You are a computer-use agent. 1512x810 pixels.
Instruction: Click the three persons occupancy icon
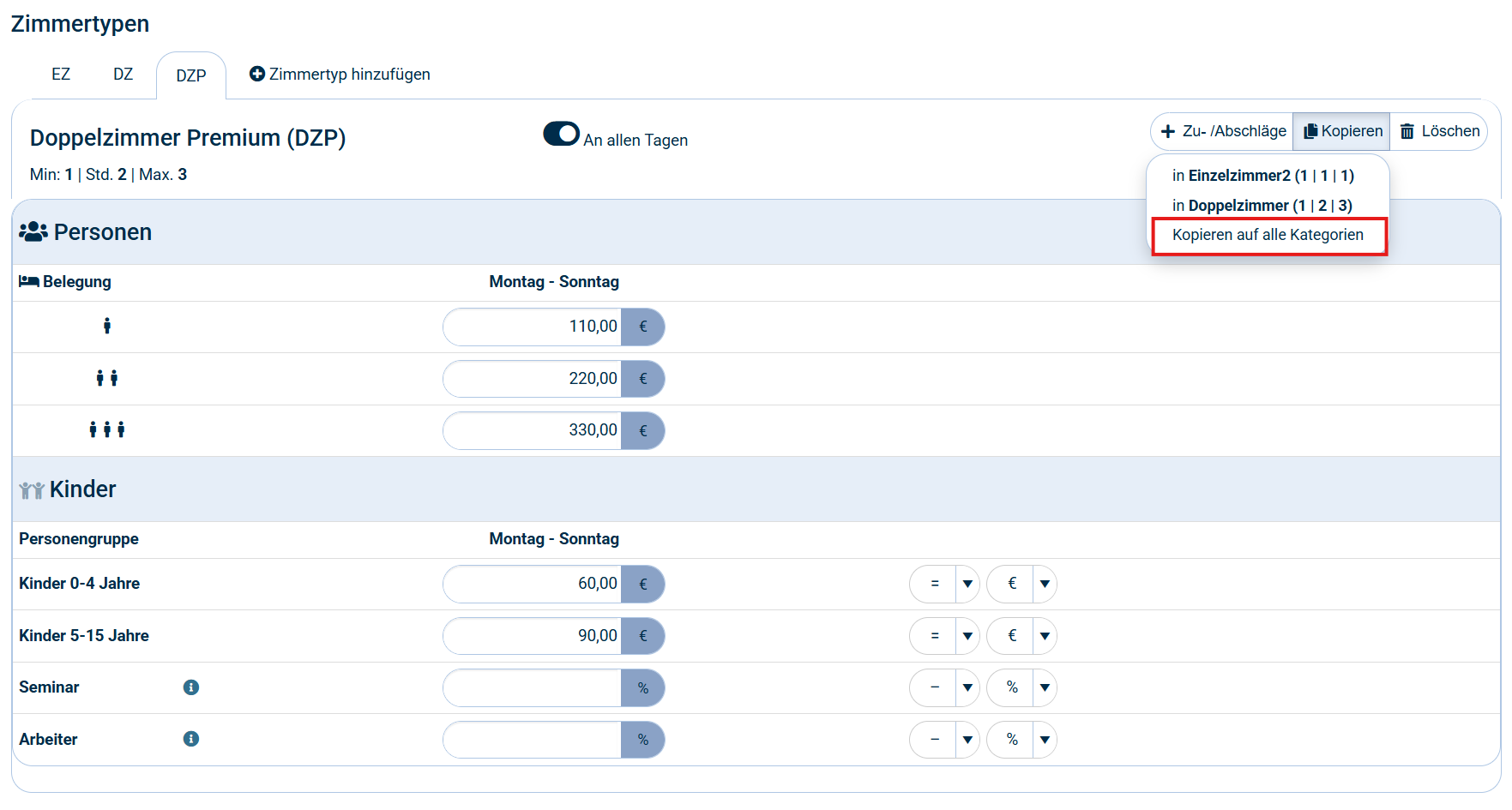pyautogui.click(x=107, y=430)
